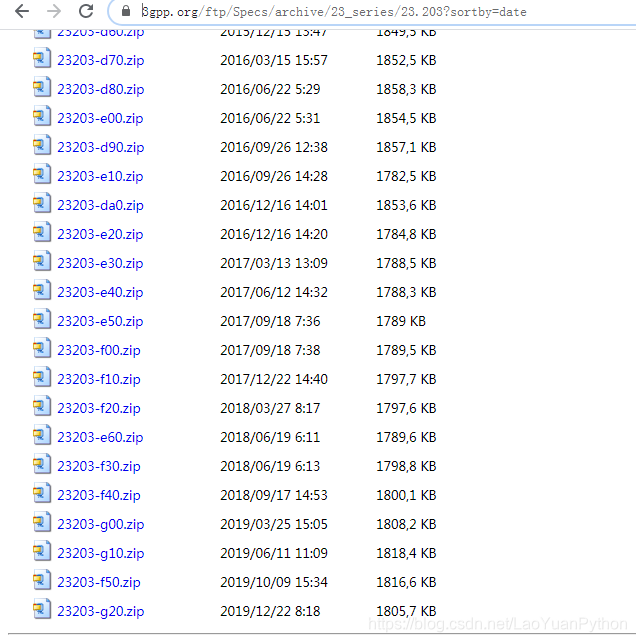This screenshot has height=642, width=636.
Task: Click the 23203-g20.zip link
Action: (x=101, y=611)
